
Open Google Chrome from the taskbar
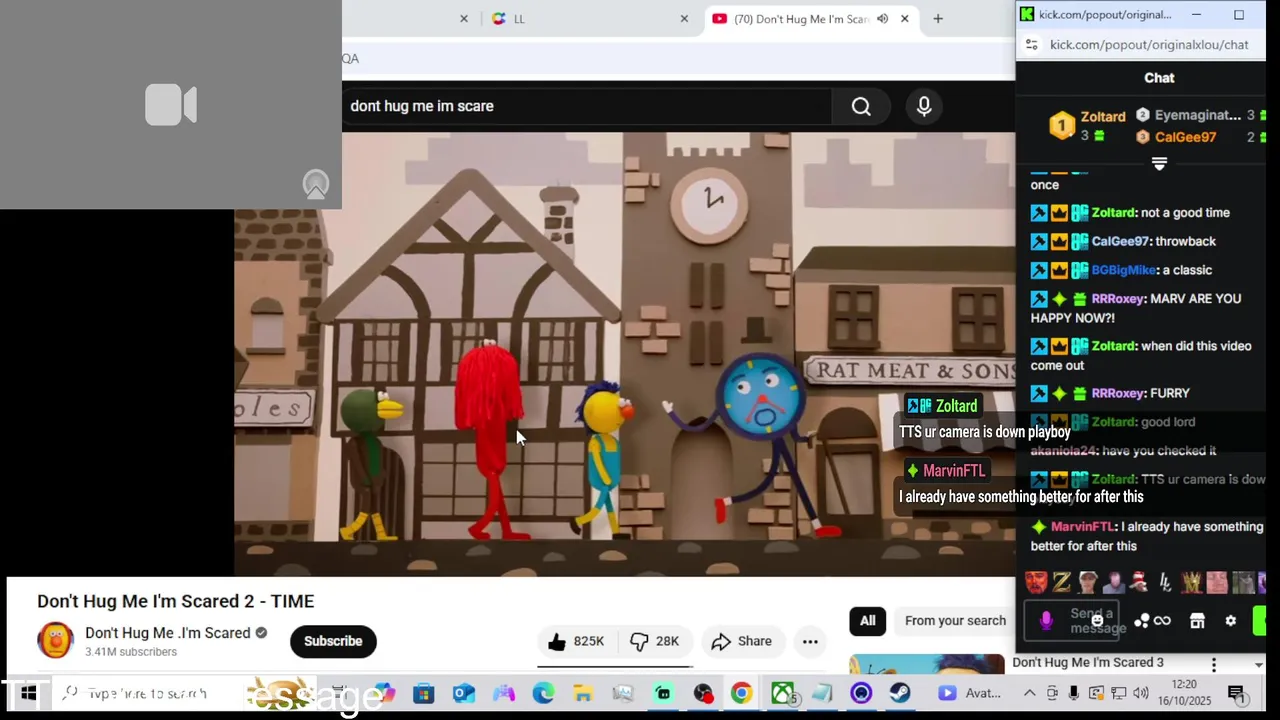(x=741, y=693)
